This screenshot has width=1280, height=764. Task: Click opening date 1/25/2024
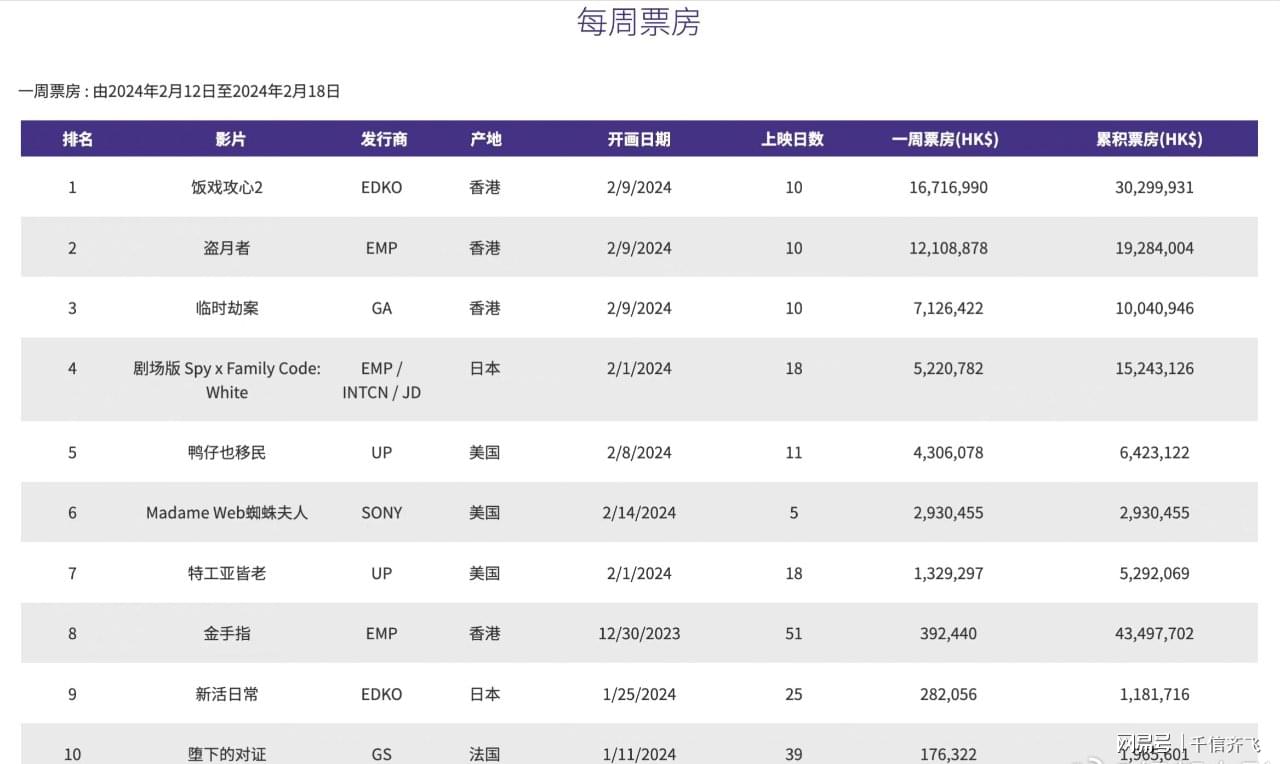(x=639, y=694)
